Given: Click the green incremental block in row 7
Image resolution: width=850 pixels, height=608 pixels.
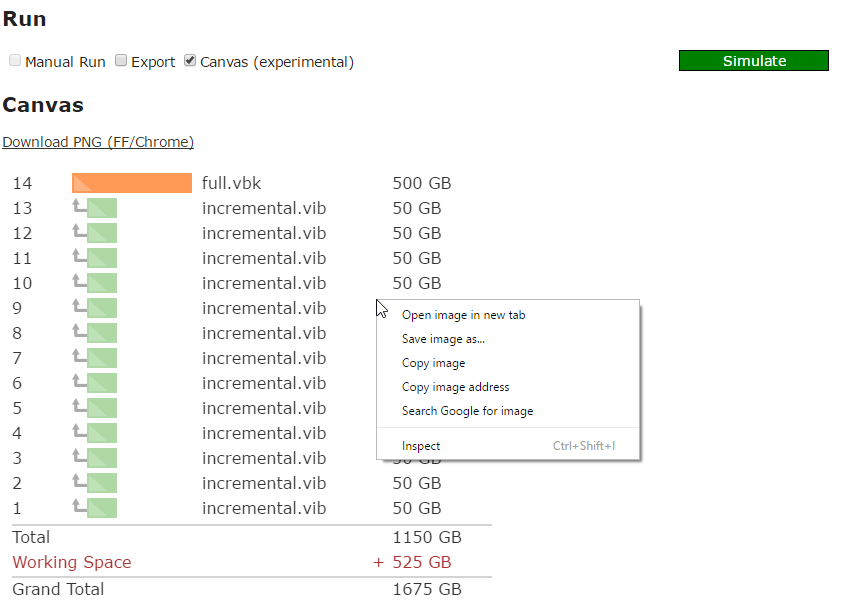Looking at the screenshot, I should 102,358.
